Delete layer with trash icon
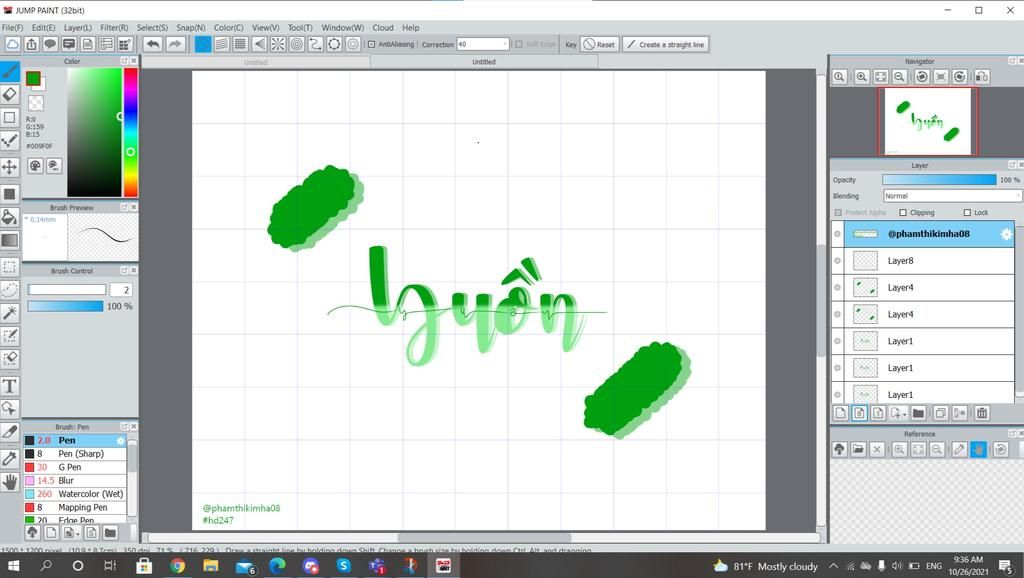1024x578 pixels. coord(982,413)
